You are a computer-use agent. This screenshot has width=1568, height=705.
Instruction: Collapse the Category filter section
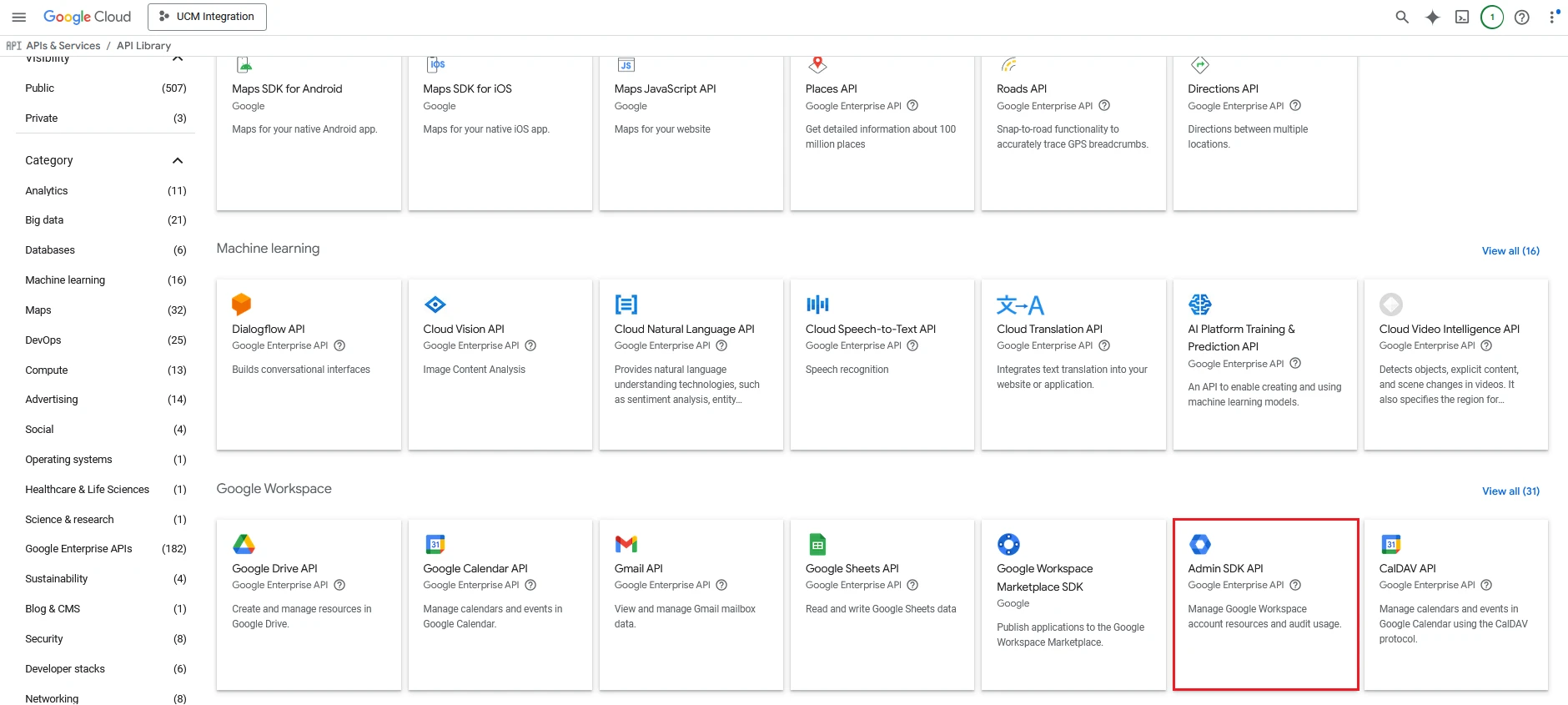(177, 160)
